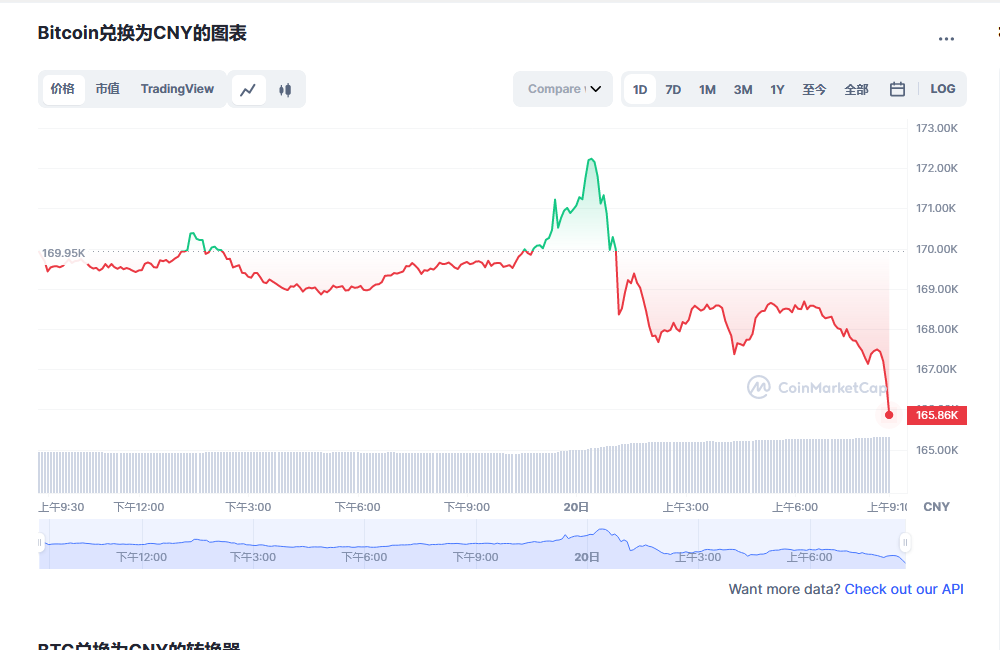
Task: Switch to the 市值 tab
Action: tap(107, 89)
